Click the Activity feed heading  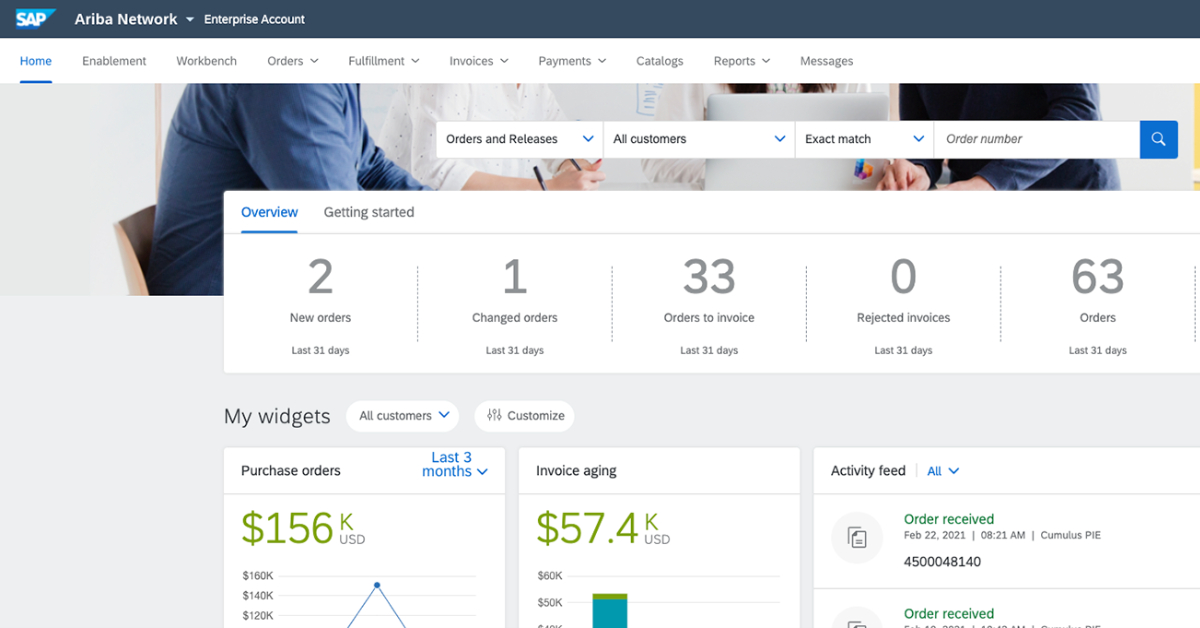[x=868, y=470]
